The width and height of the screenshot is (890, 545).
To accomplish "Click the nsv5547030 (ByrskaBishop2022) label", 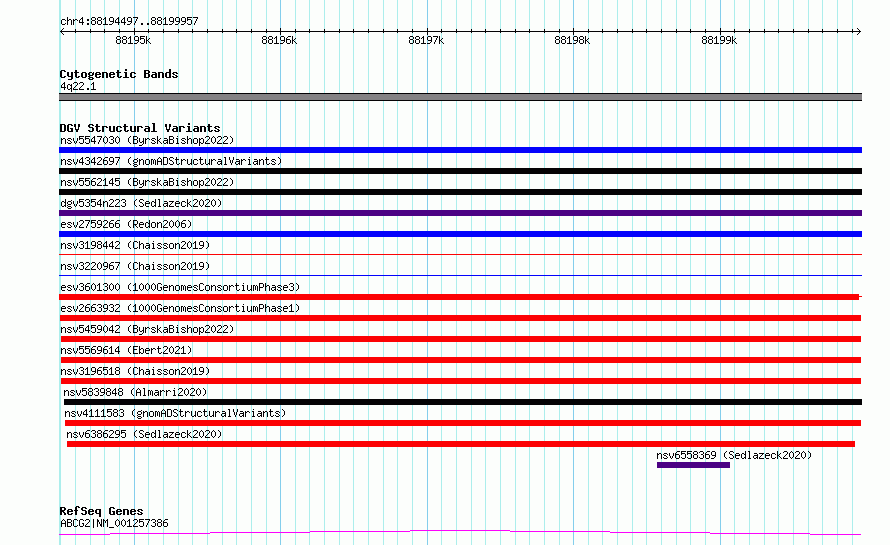I will pos(147,140).
